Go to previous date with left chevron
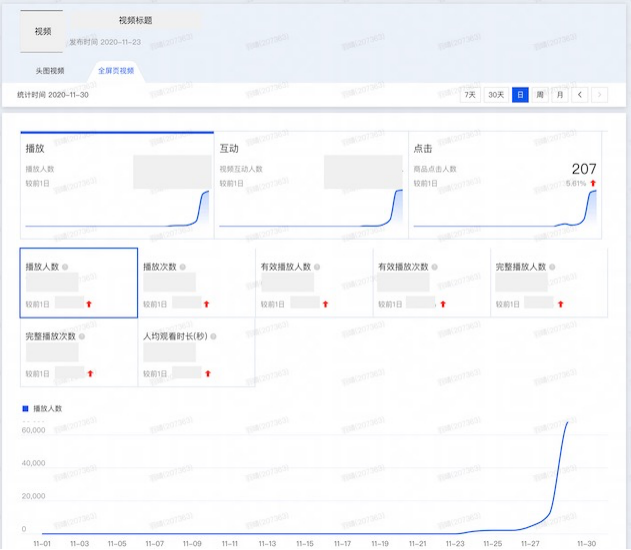The width and height of the screenshot is (631, 550). [580, 95]
